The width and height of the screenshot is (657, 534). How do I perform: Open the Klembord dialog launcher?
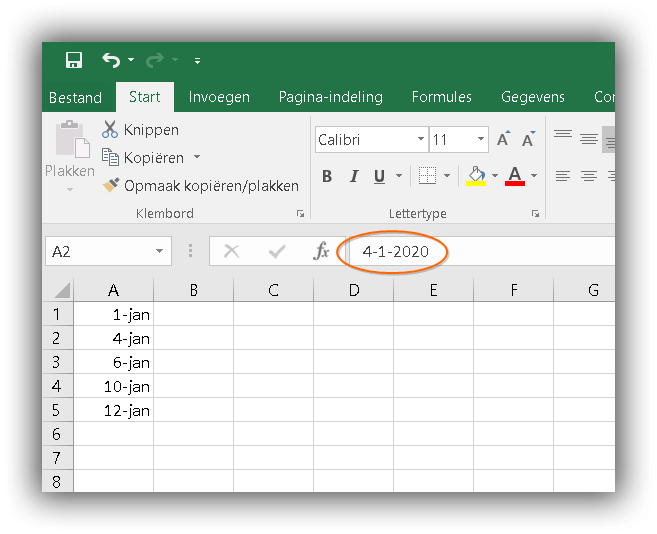[x=300, y=214]
